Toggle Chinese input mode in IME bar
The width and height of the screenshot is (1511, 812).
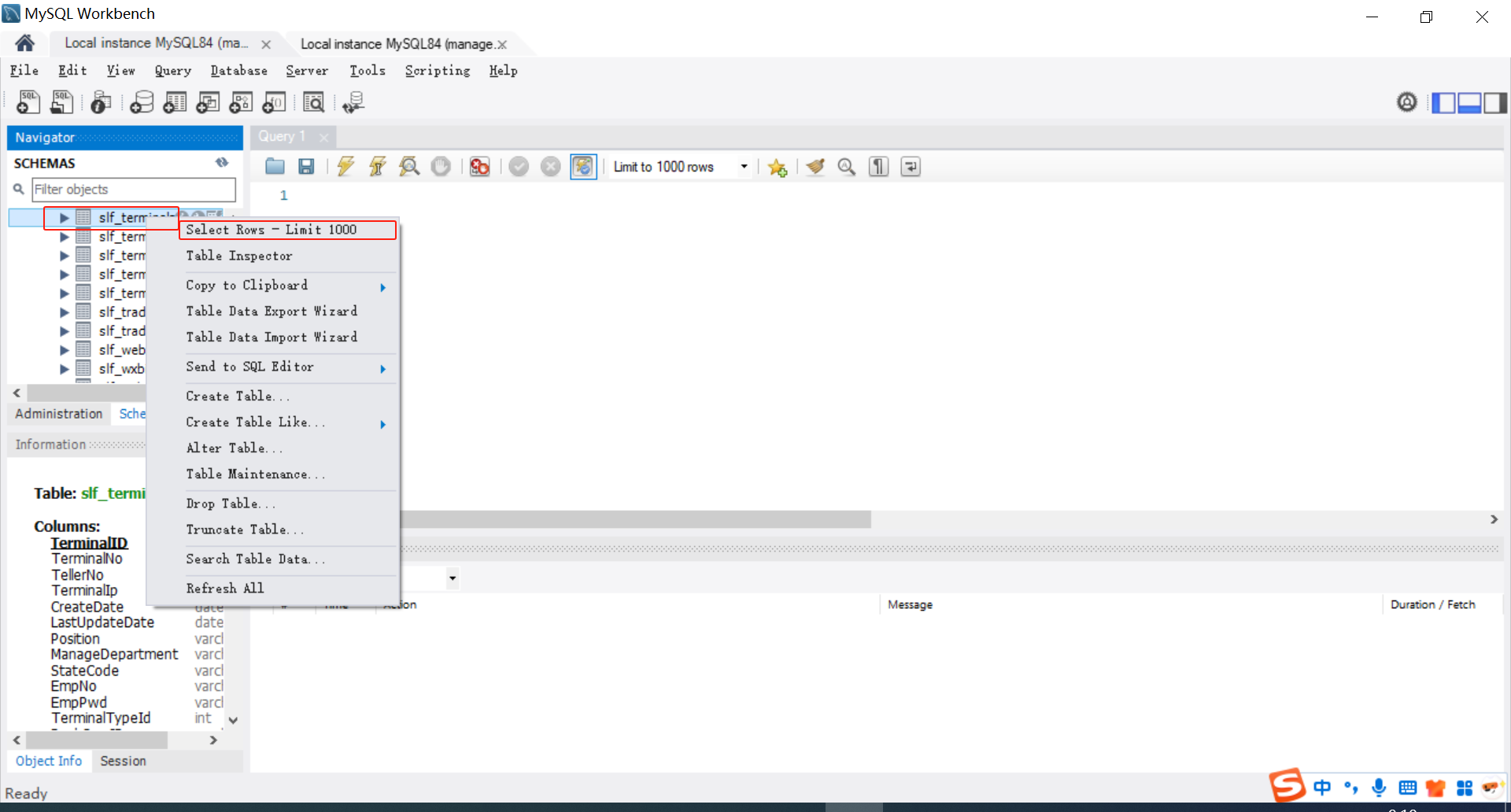1322,788
